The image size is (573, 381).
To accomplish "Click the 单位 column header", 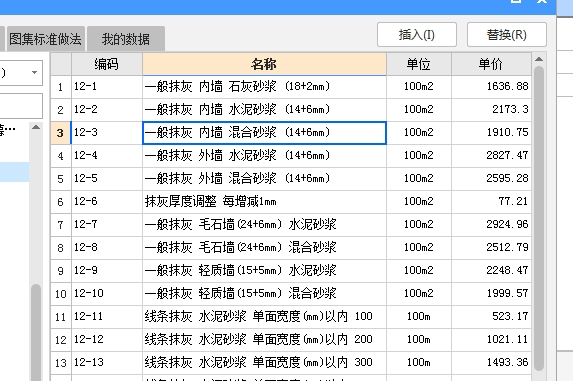I will [x=419, y=64].
